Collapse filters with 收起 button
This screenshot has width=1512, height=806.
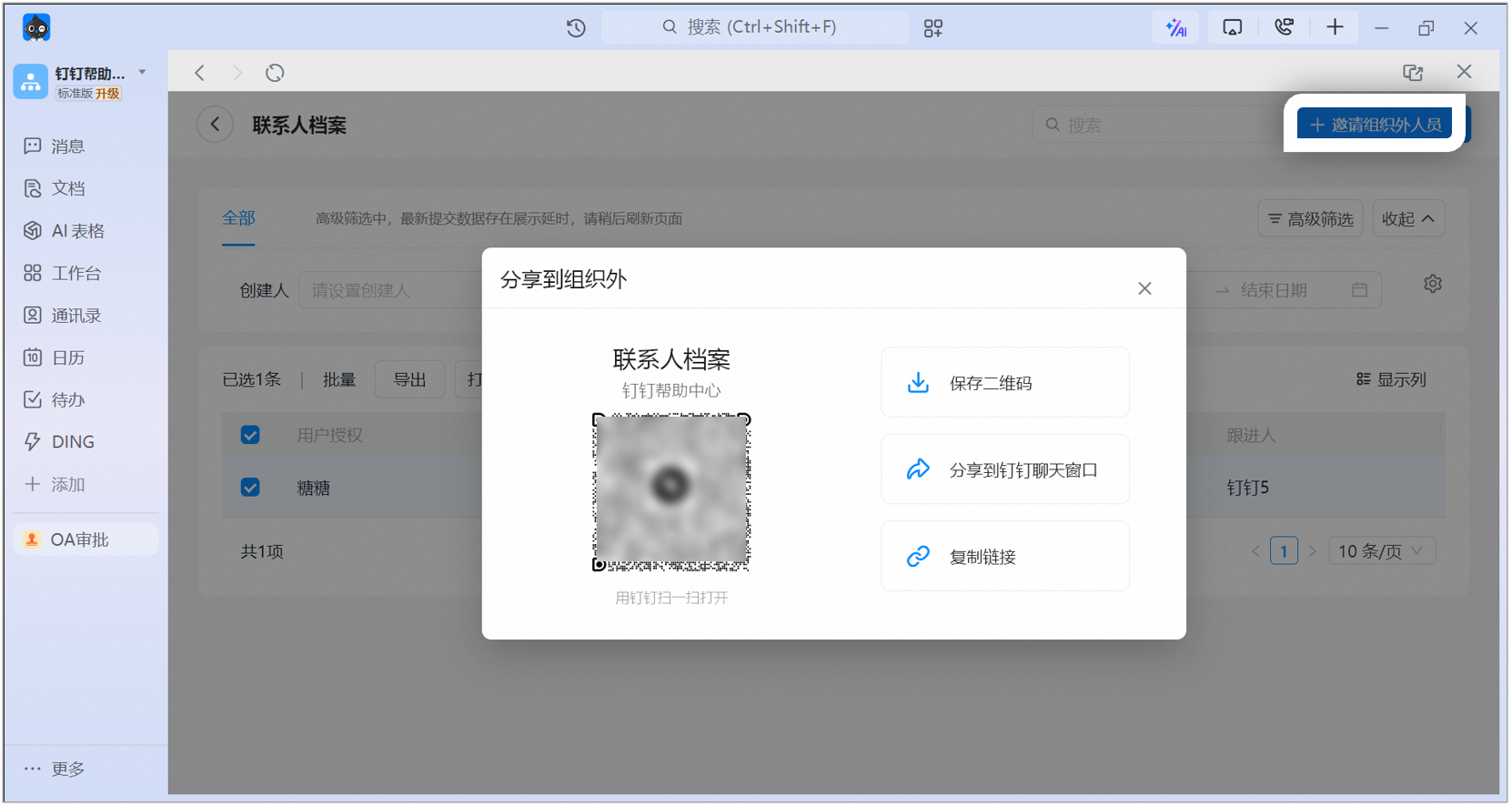(1408, 218)
